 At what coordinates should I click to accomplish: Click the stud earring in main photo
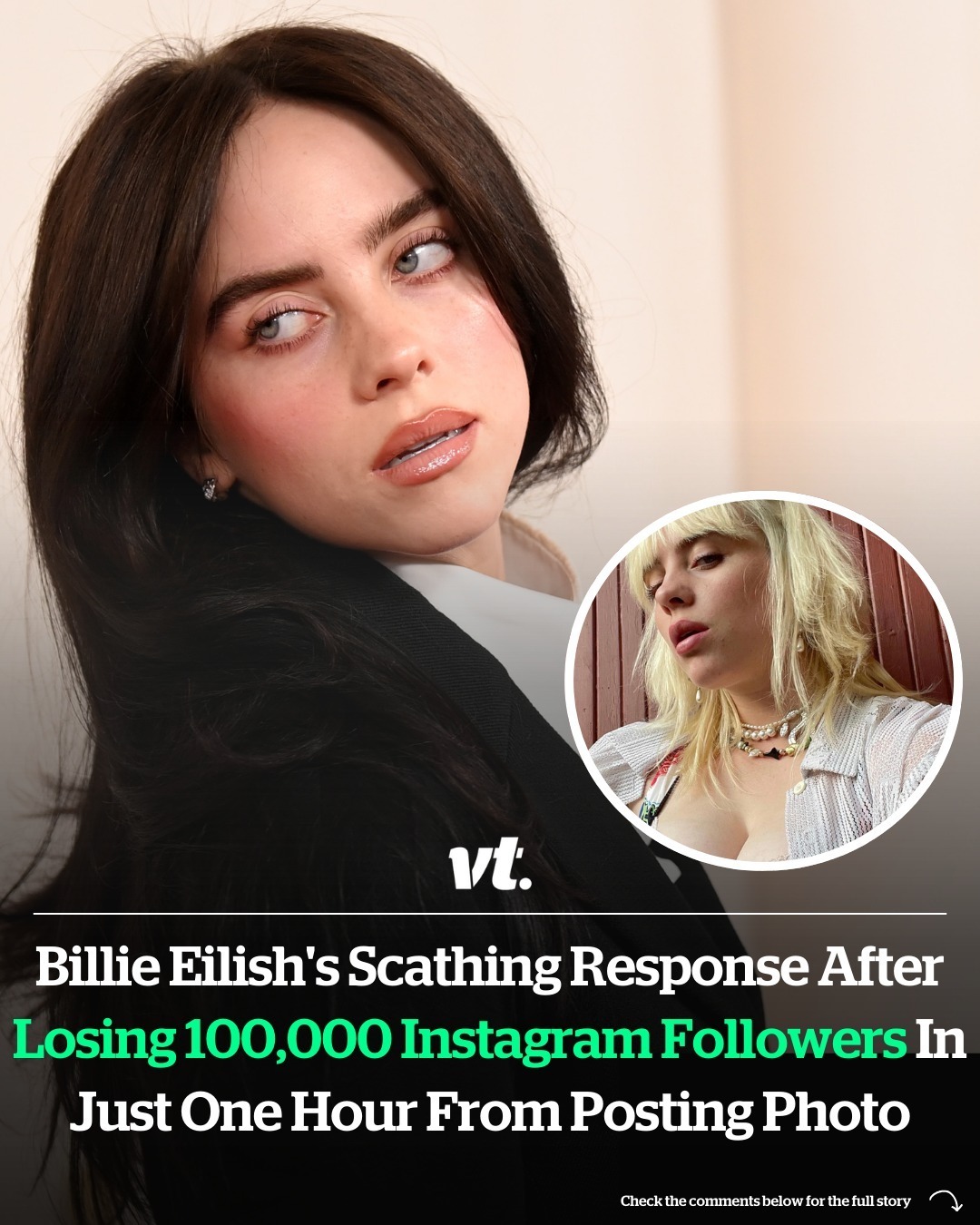click(x=210, y=488)
